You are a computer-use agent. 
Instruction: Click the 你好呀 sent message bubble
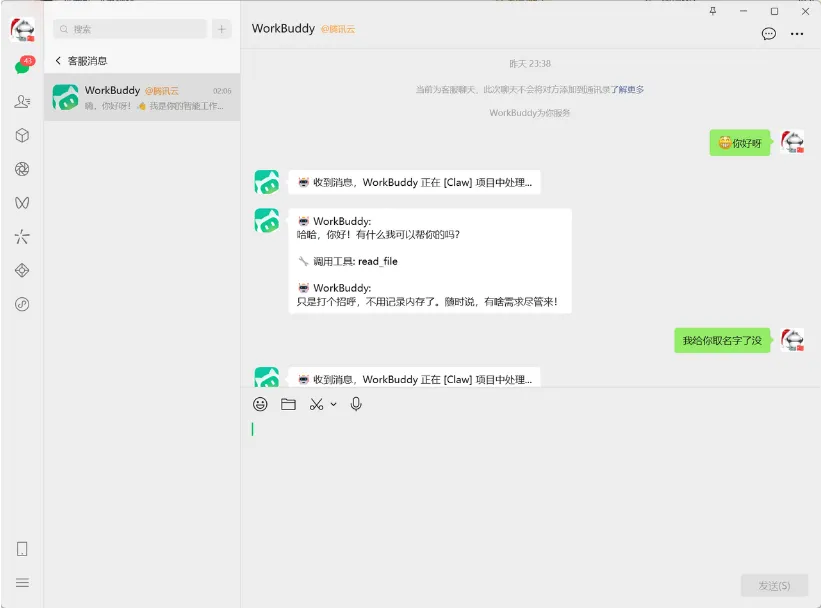[740, 143]
